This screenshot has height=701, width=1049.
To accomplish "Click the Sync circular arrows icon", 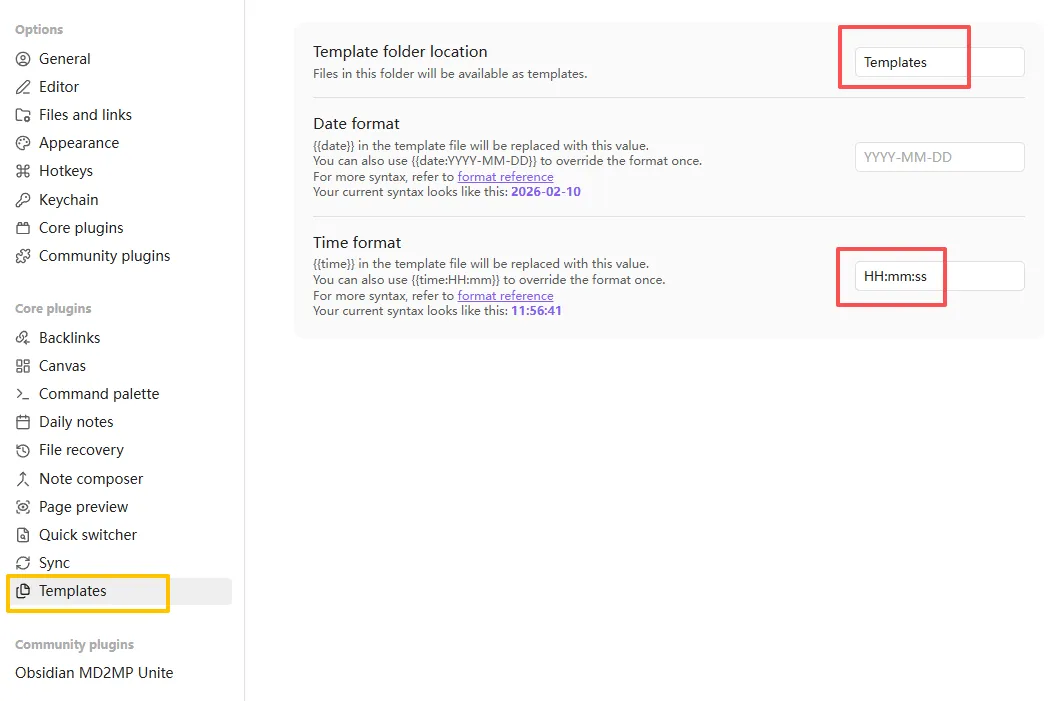I will click(x=23, y=563).
